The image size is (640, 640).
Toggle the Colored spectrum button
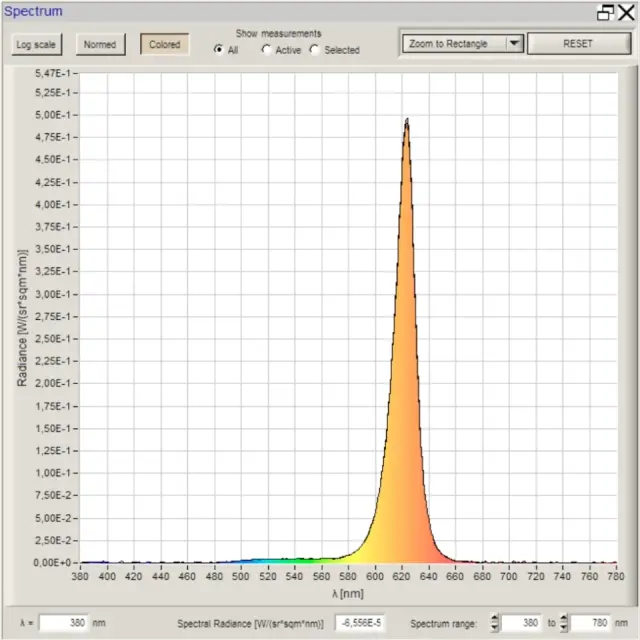point(164,44)
